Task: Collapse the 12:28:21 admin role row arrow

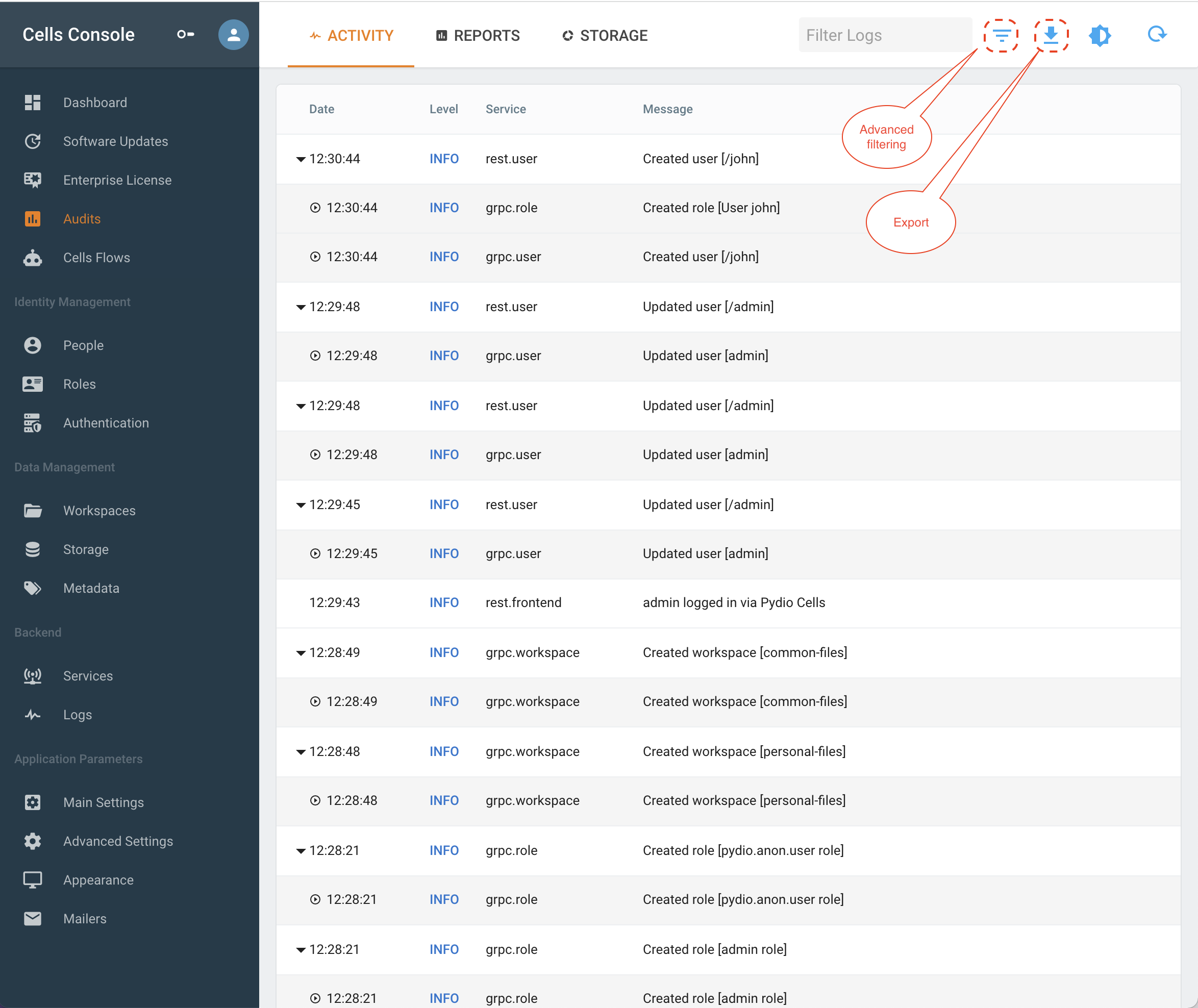Action: click(301, 950)
